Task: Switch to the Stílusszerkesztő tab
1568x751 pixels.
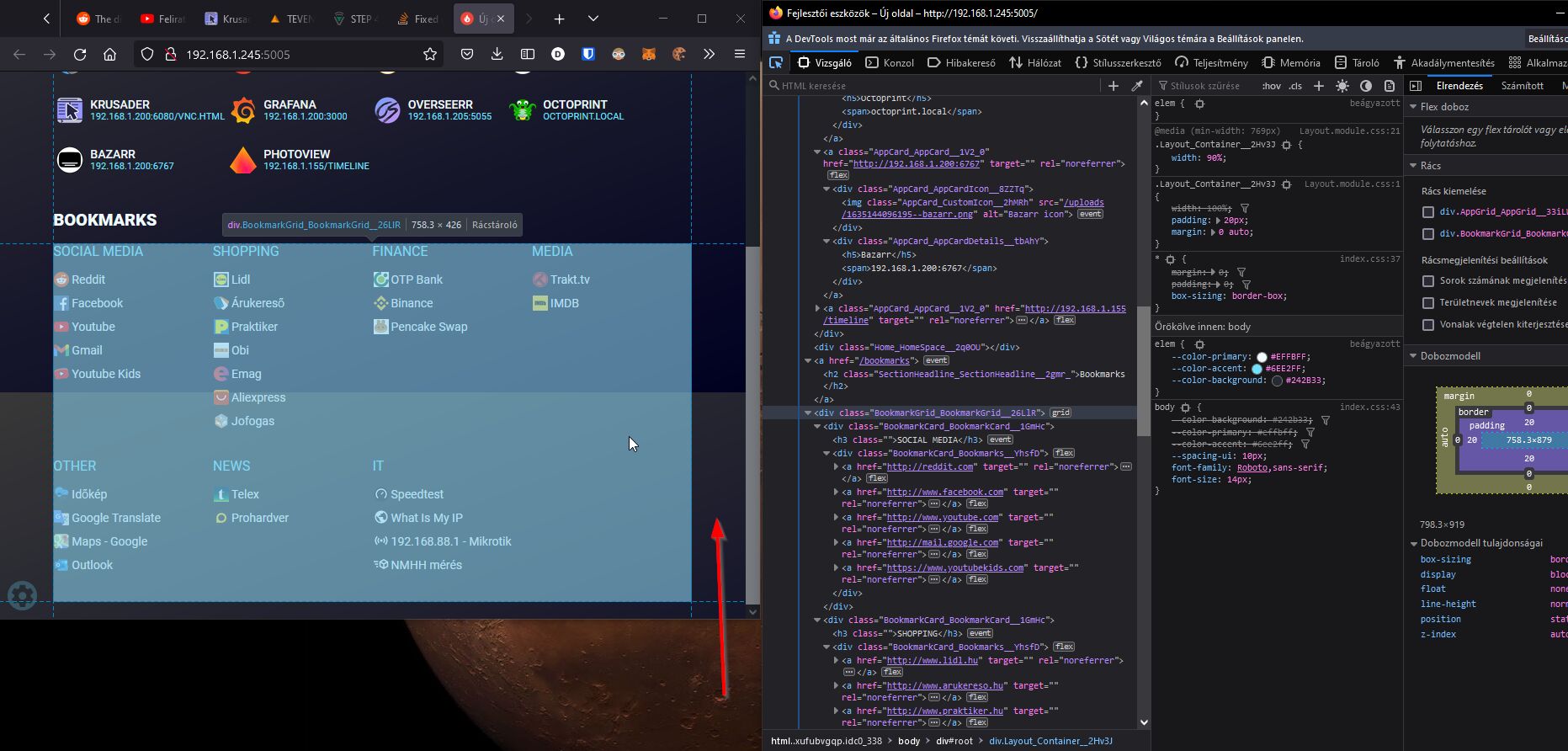Action: (x=1118, y=62)
